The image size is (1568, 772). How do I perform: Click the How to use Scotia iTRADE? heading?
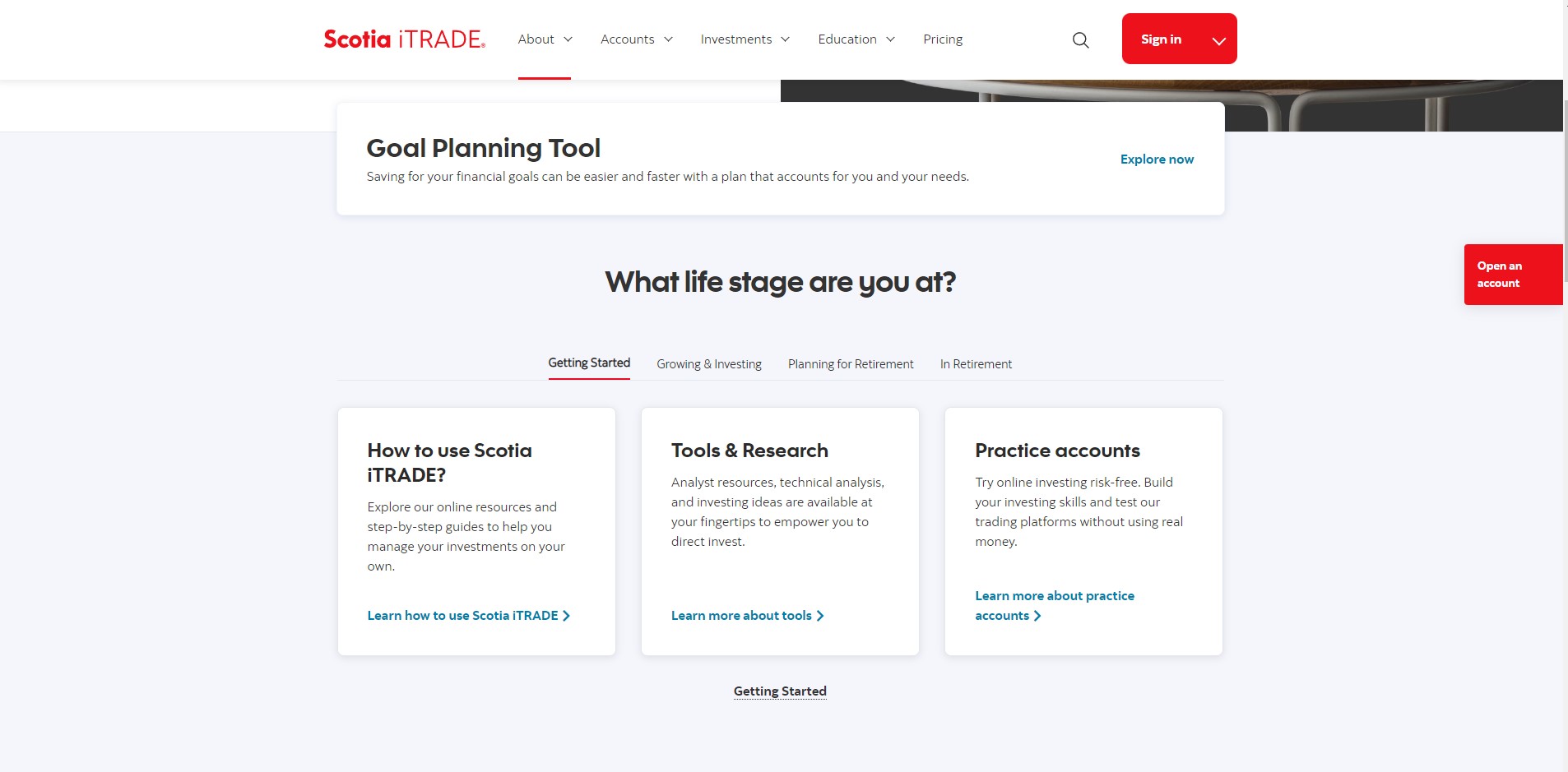tap(450, 463)
